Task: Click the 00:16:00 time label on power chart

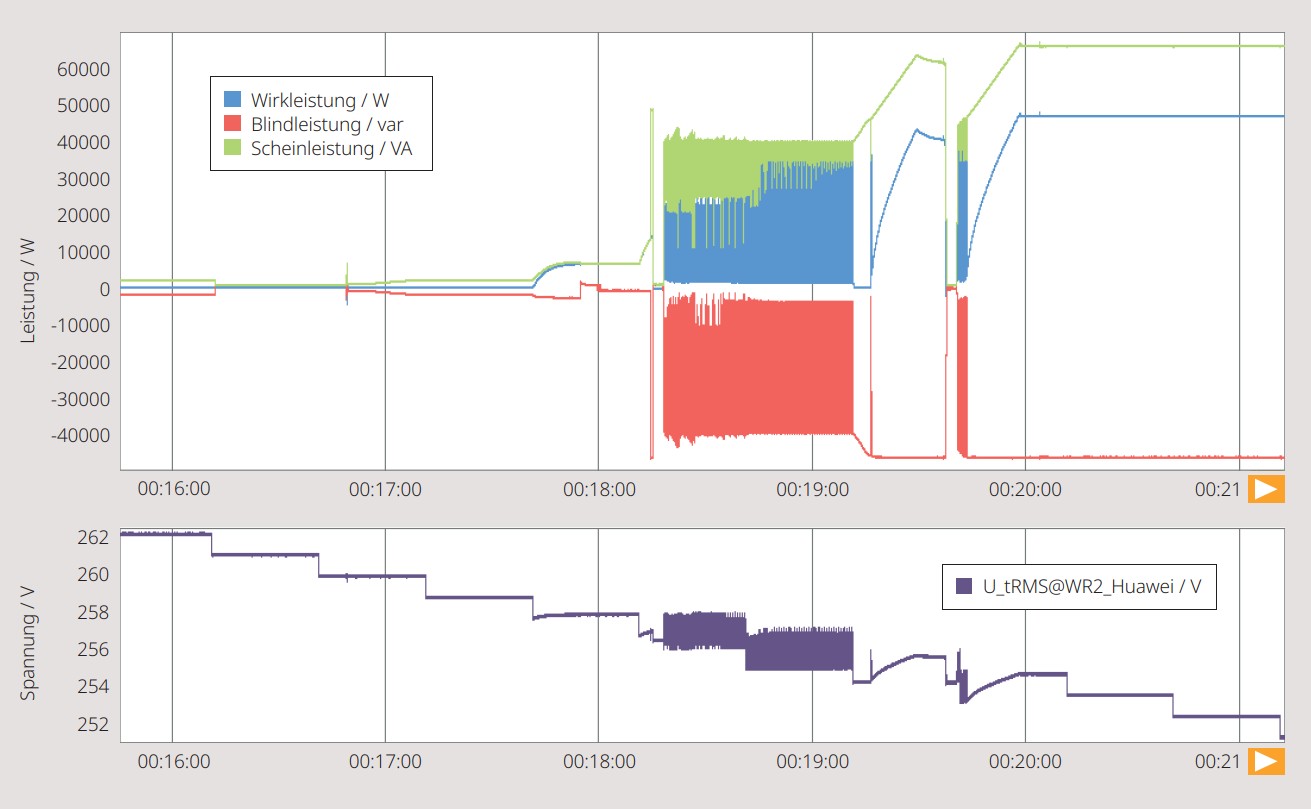Action: click(x=173, y=490)
